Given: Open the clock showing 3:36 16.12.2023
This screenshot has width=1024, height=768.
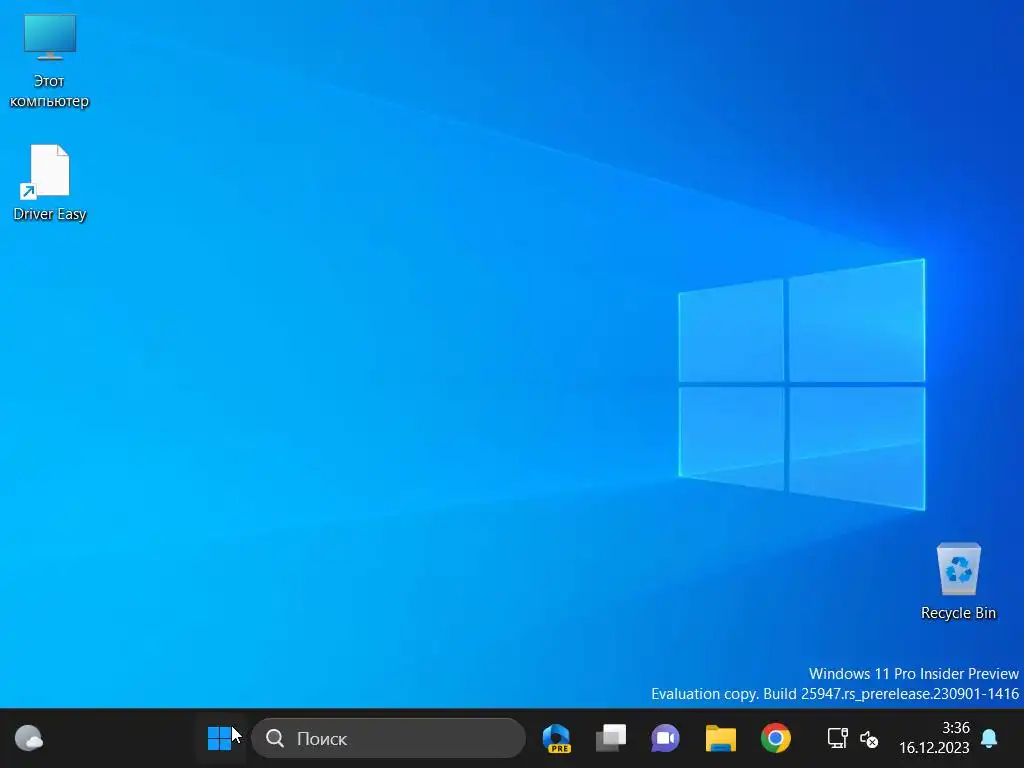Looking at the screenshot, I should (x=934, y=738).
